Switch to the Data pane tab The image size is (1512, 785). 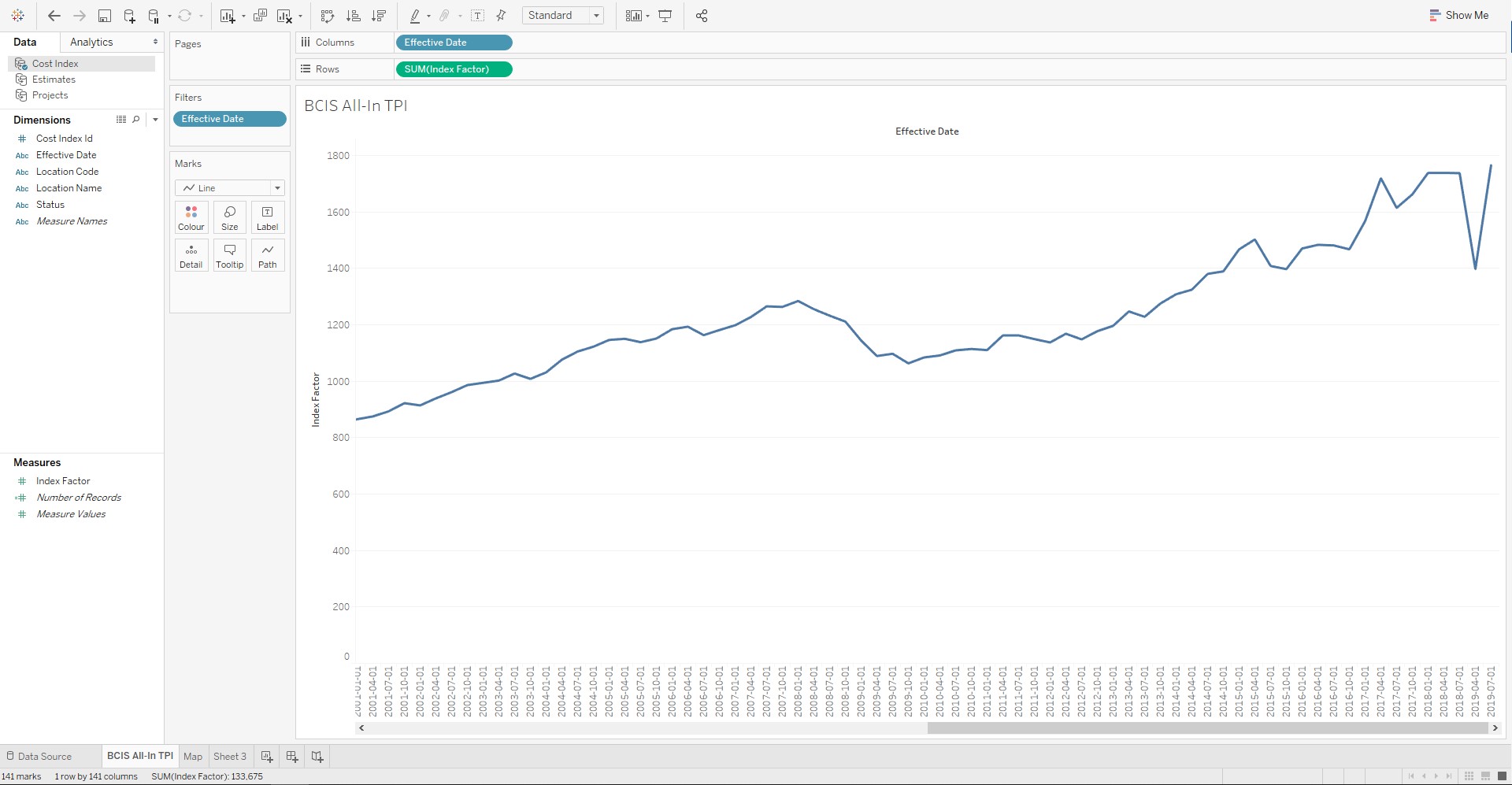coord(25,42)
